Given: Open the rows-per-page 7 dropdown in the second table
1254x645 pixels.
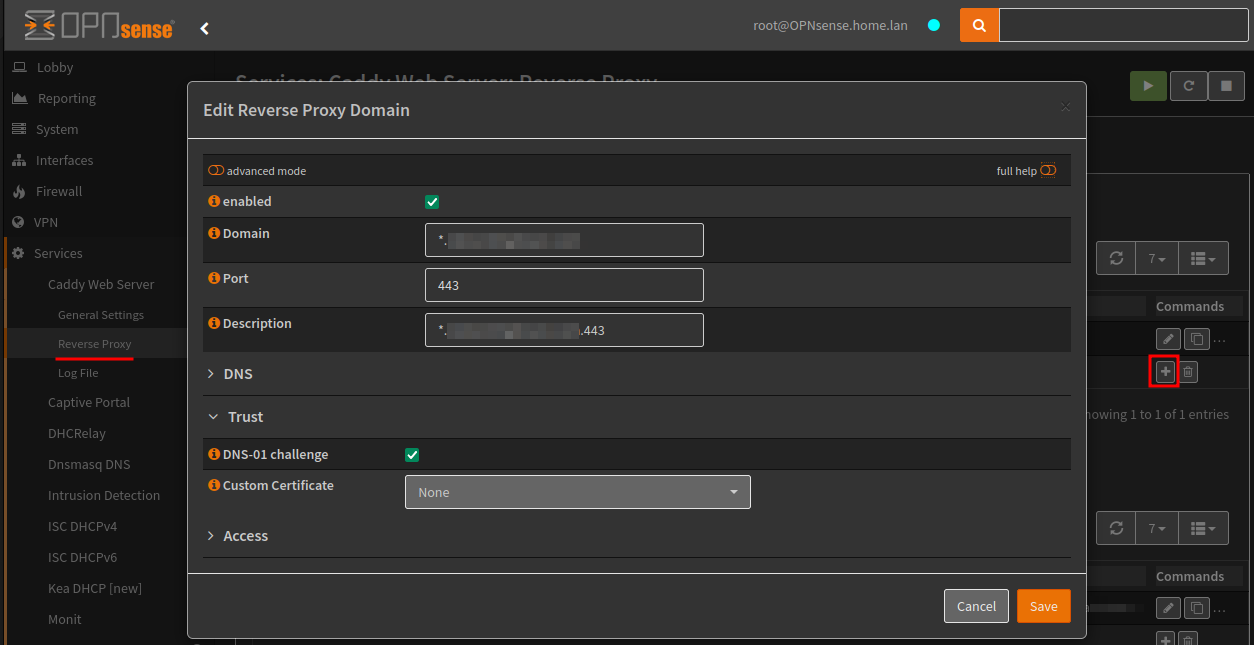Looking at the screenshot, I should pos(1157,527).
